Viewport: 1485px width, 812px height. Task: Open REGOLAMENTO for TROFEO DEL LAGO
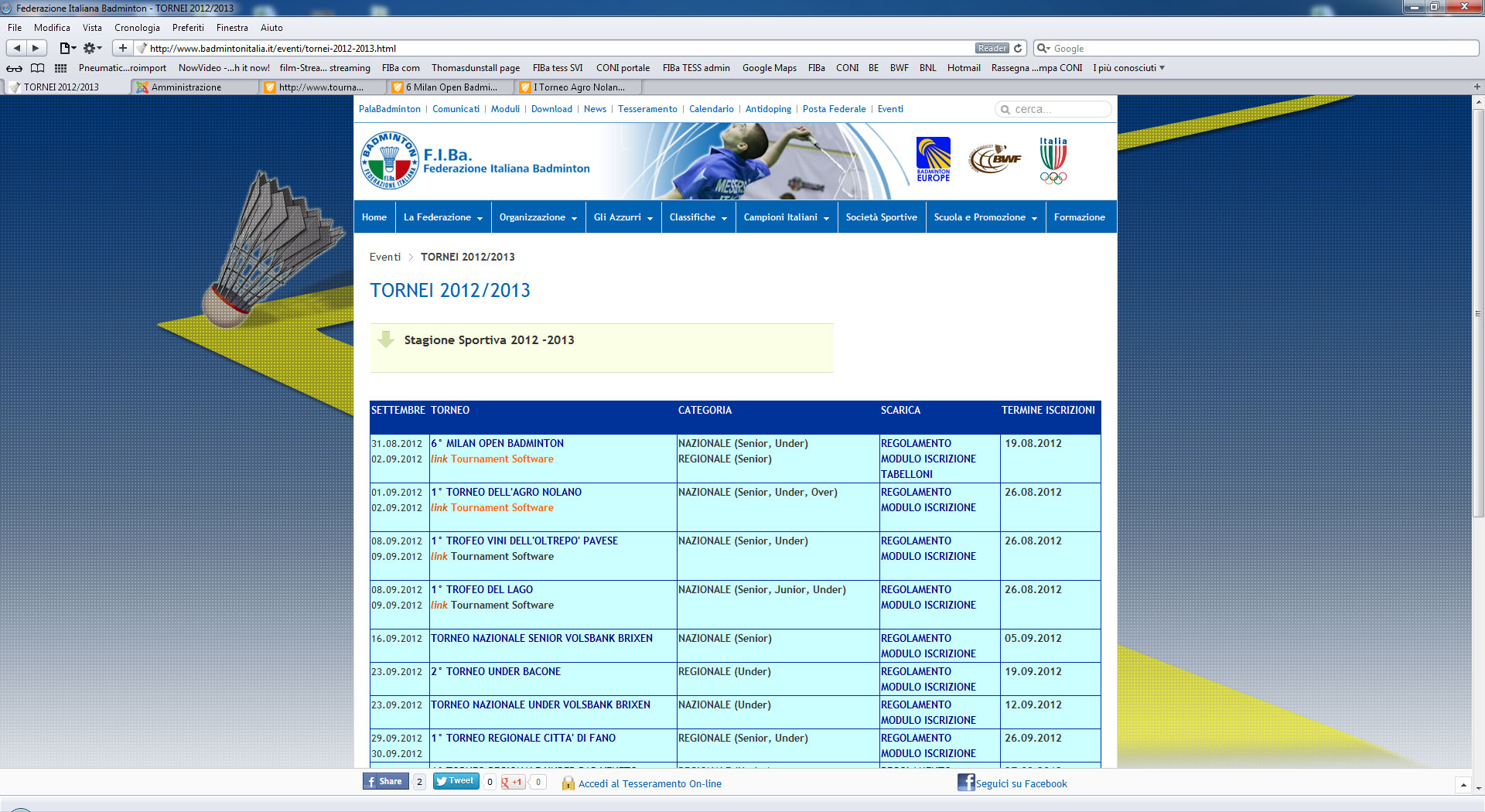click(916, 589)
